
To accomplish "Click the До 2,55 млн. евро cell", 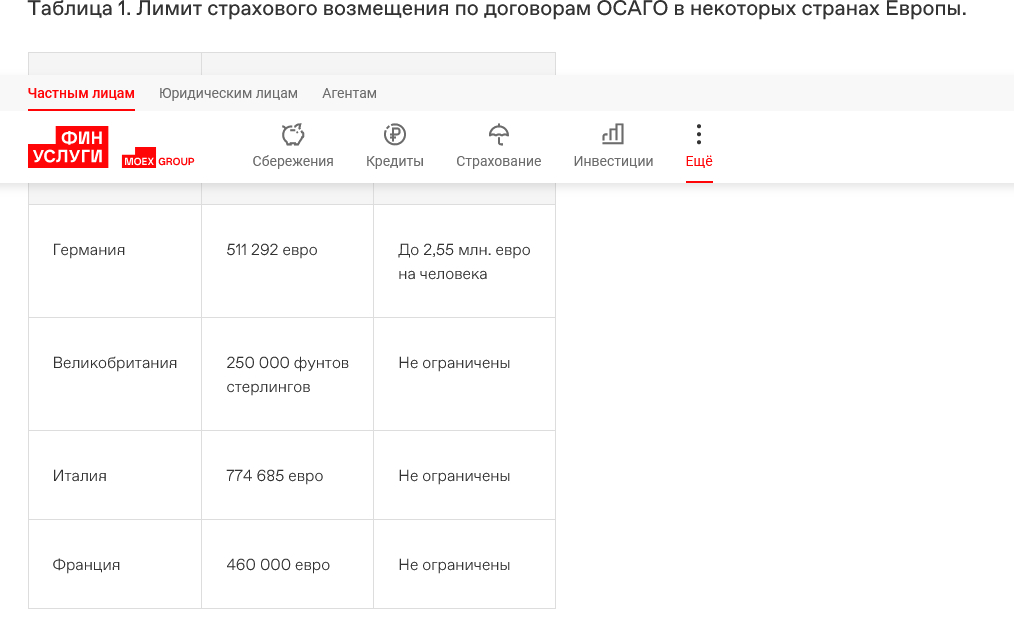I will pos(464,261).
